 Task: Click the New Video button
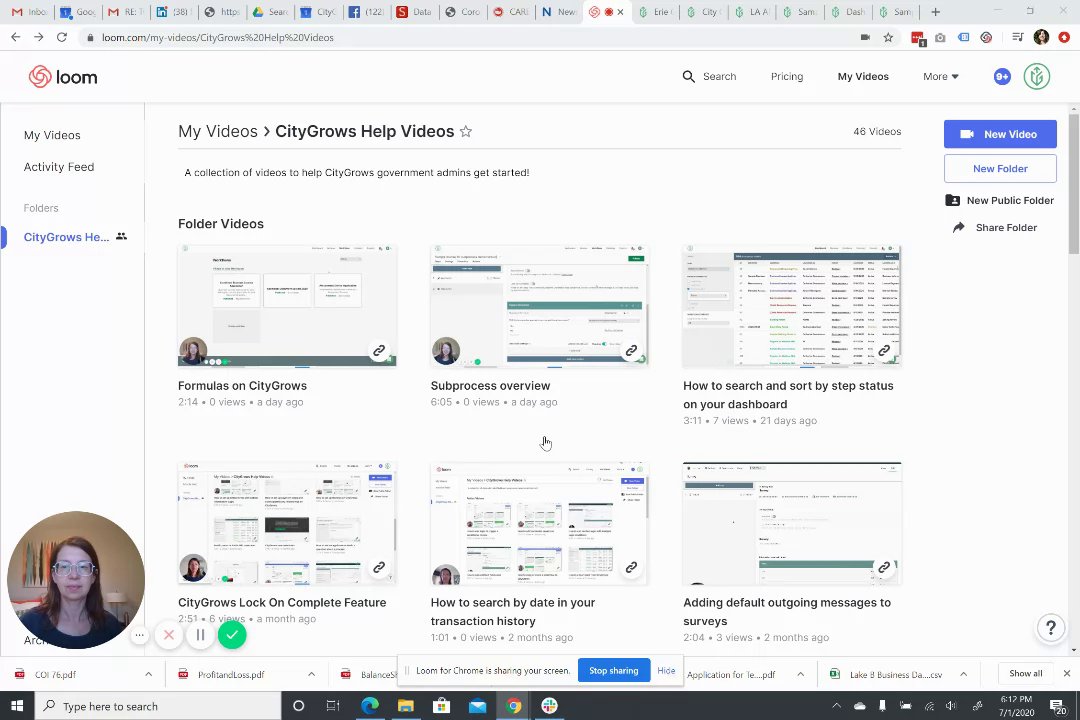click(x=1000, y=134)
